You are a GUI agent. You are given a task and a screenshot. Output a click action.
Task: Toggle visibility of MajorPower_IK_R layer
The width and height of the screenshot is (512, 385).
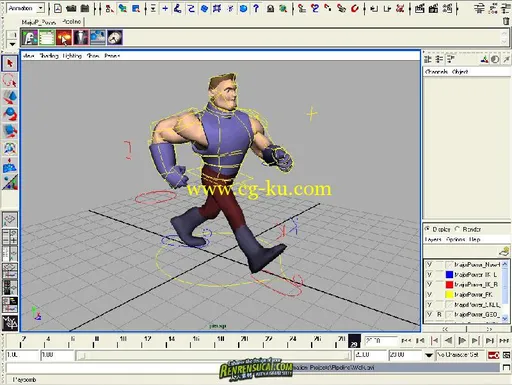pos(429,285)
